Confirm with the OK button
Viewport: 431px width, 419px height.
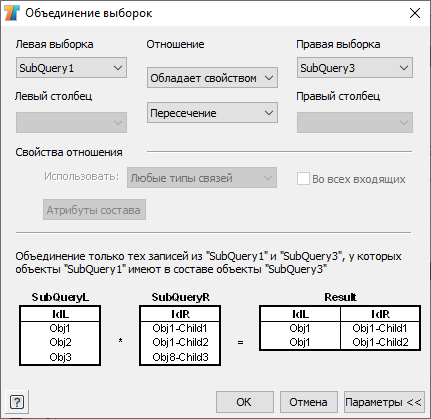(x=245, y=402)
